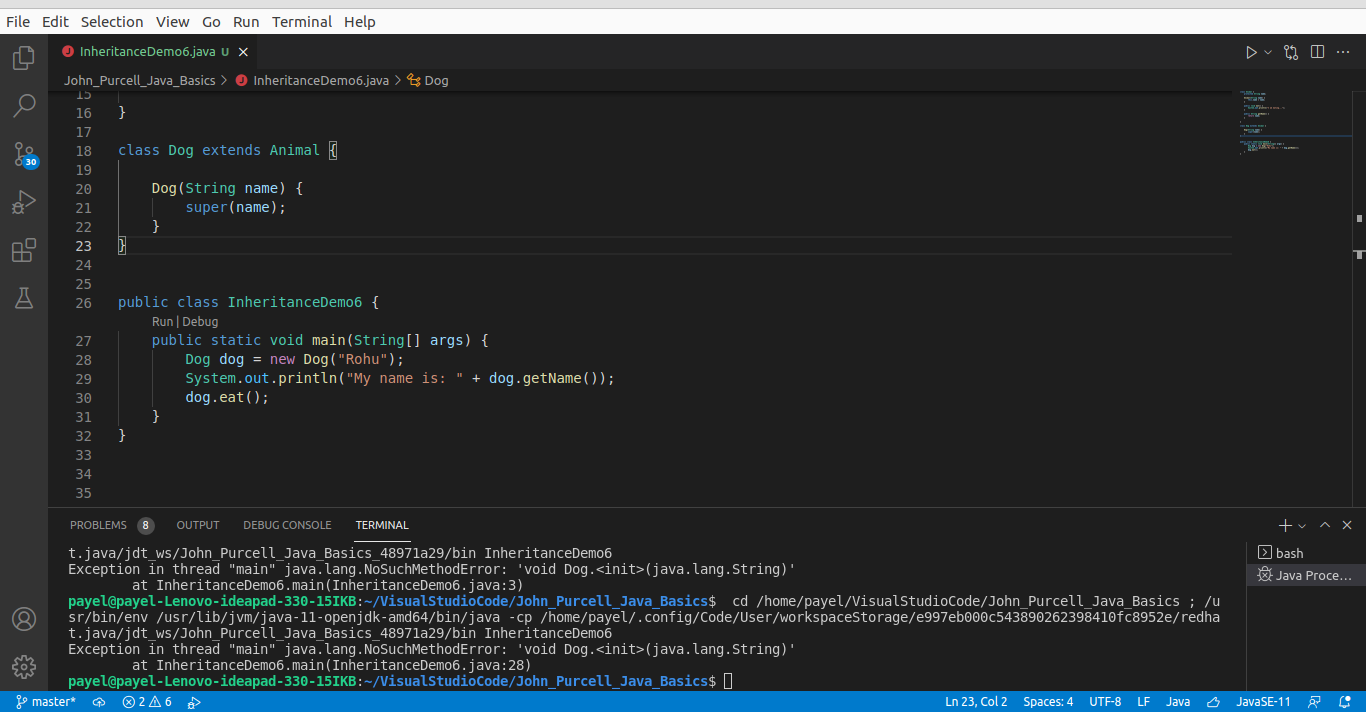Switch to the PROBLEMS tab

click(98, 525)
